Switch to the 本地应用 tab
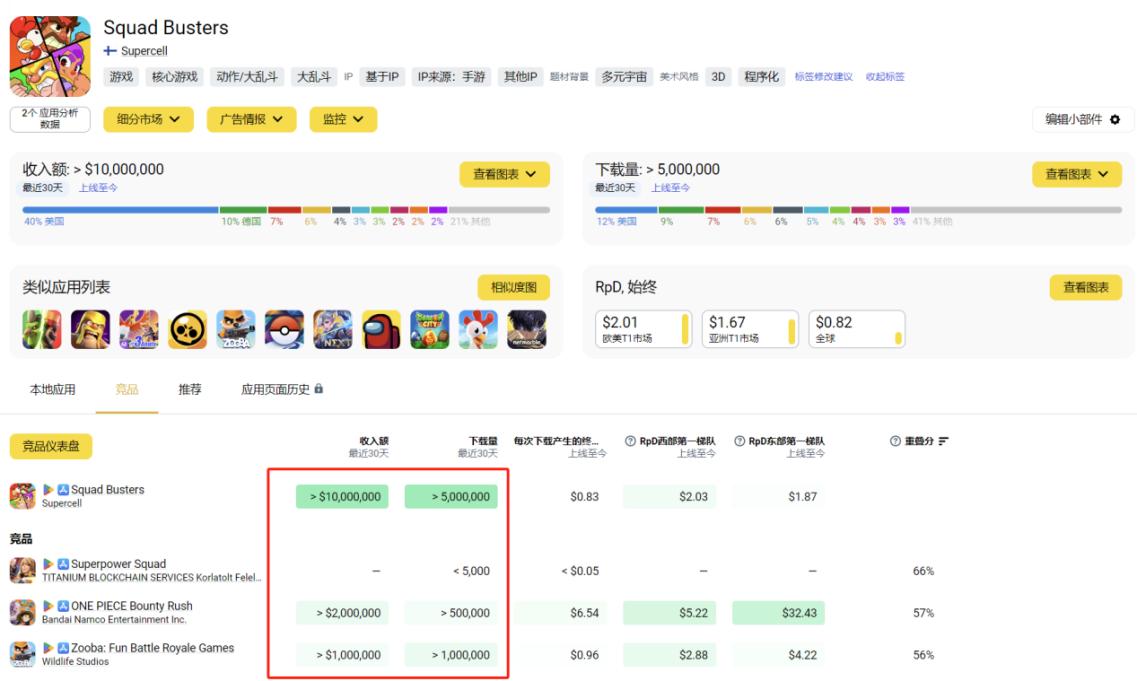This screenshot has height=681, width=1137. [52, 389]
